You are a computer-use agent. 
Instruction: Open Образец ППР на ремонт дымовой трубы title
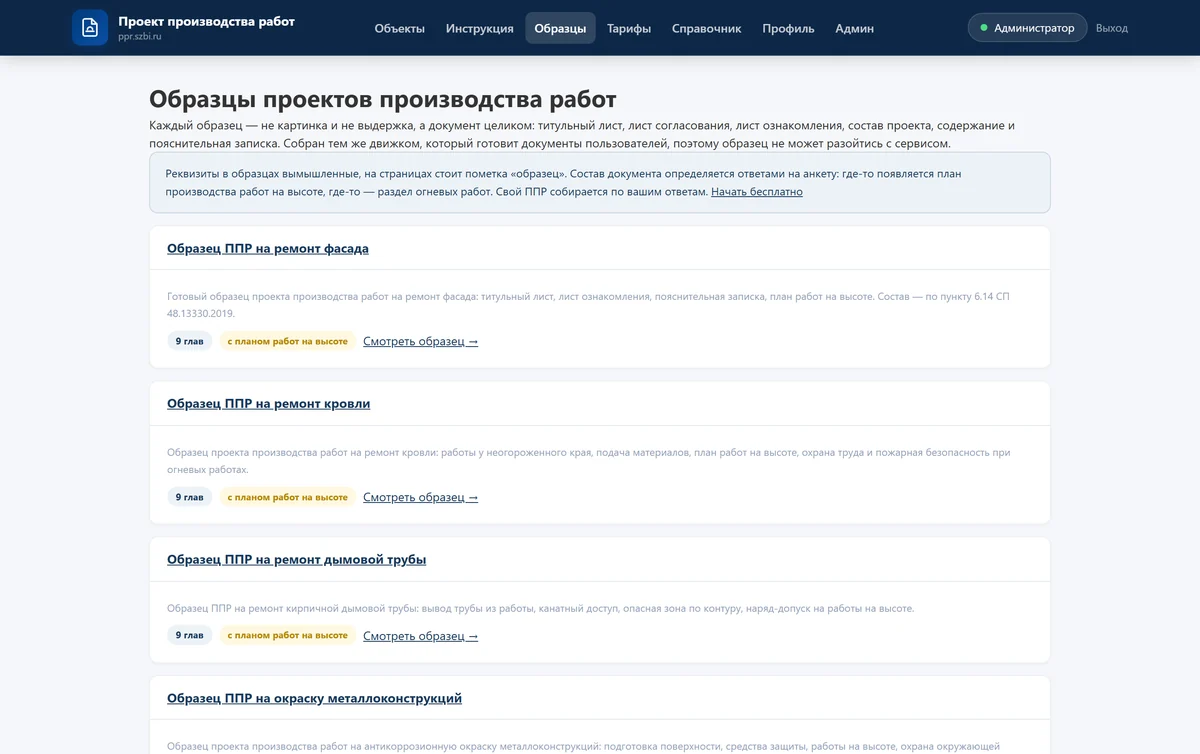pos(297,559)
